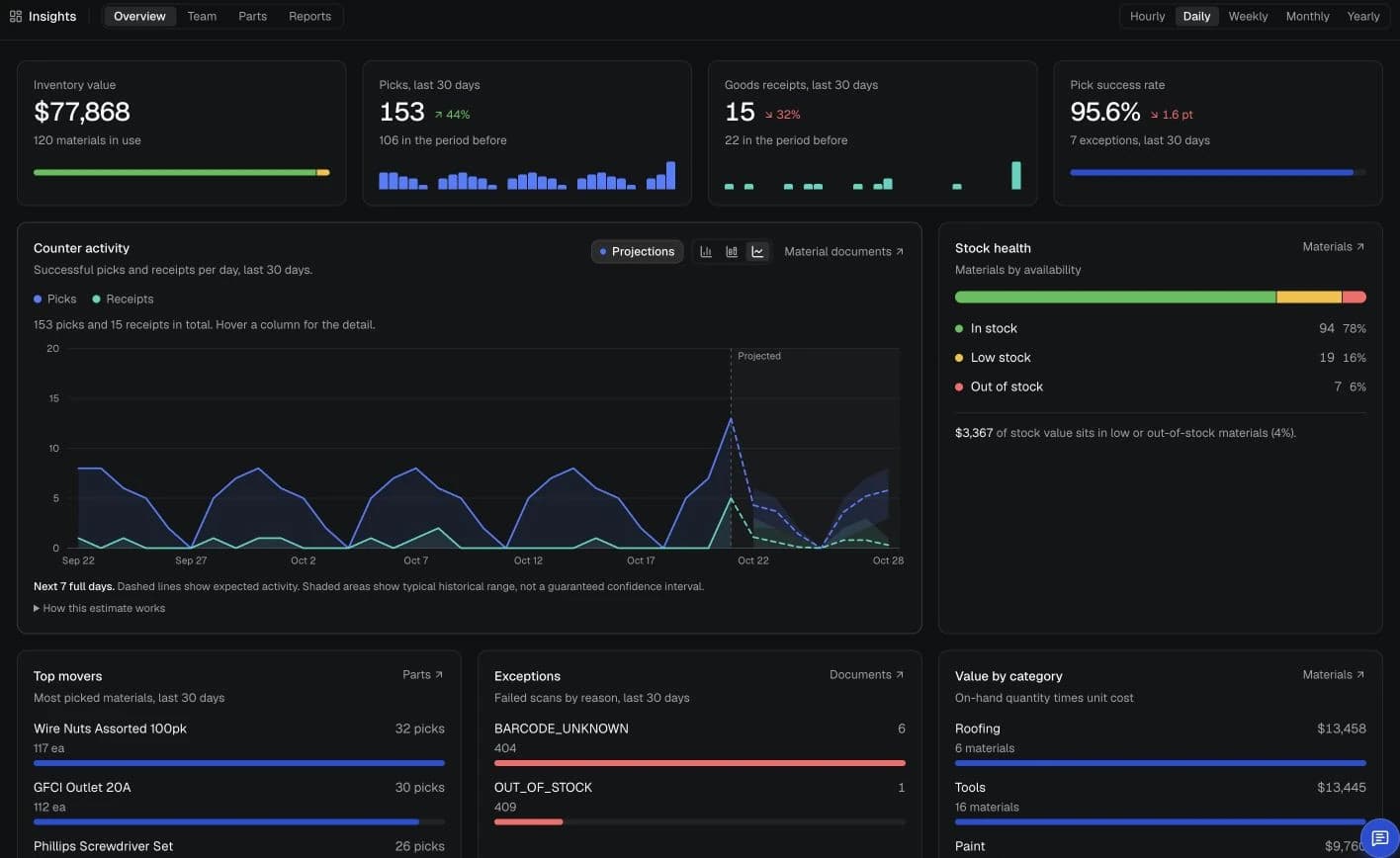Click the OUT_OF_STOCK exception
1400x858 pixels.
coord(700,805)
